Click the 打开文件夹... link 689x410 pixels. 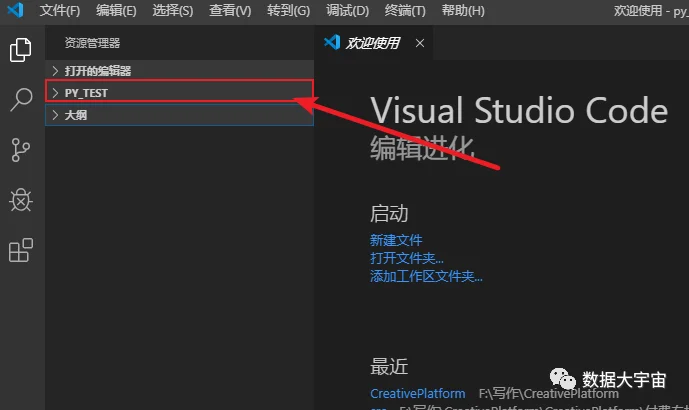point(406,258)
